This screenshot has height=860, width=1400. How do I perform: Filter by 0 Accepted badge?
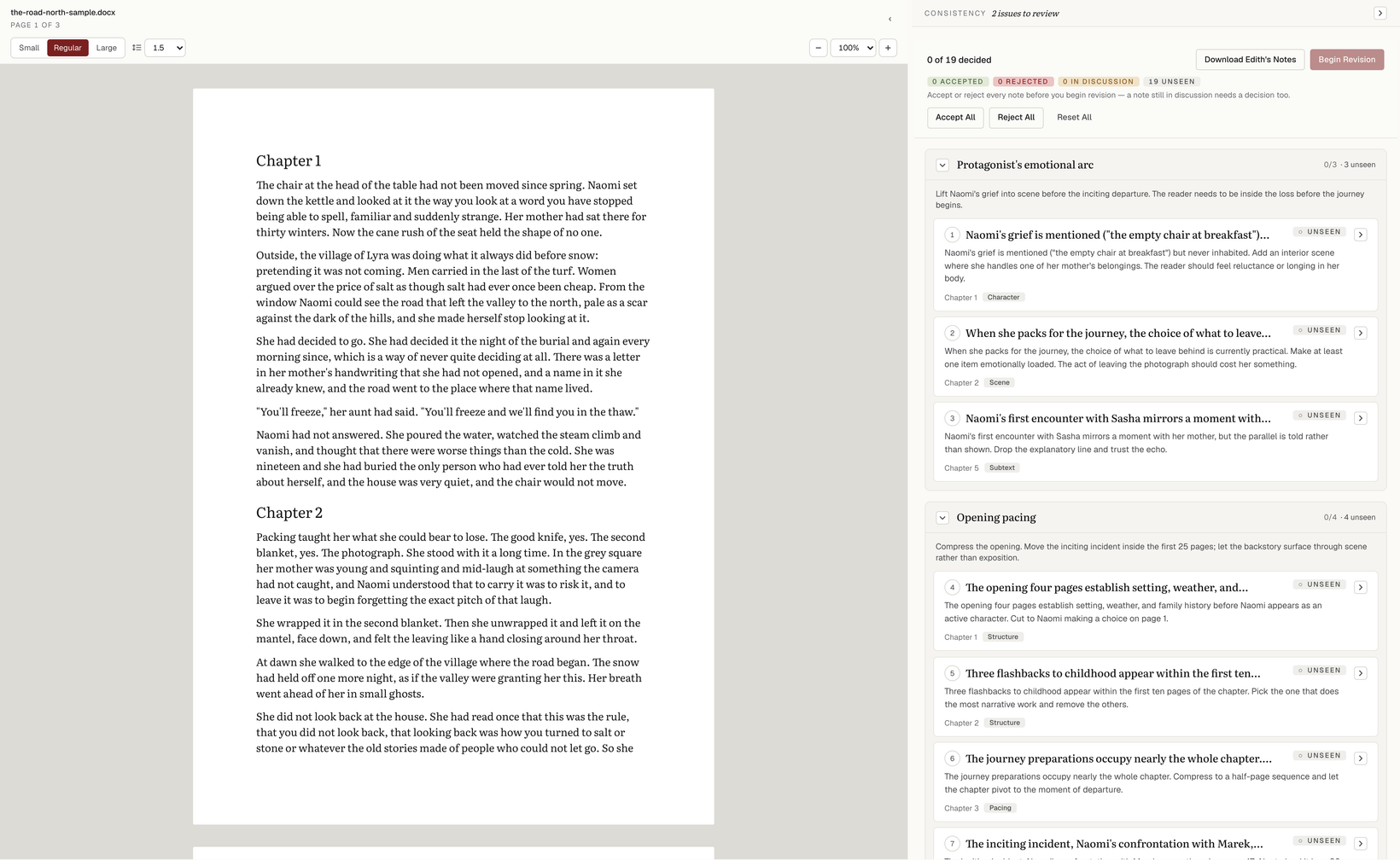[958, 82]
